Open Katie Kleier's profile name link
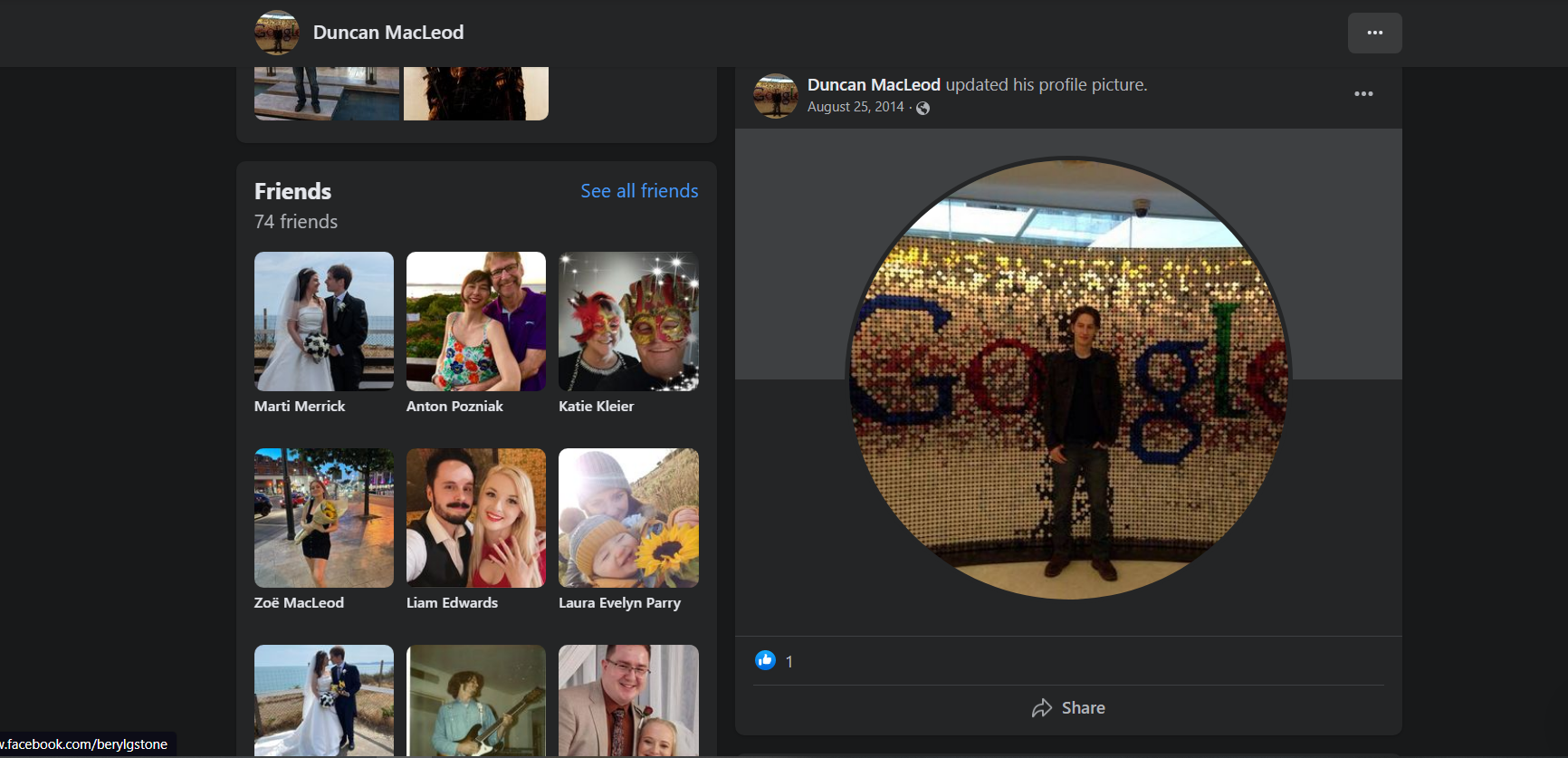The image size is (1568, 758). 596,406
